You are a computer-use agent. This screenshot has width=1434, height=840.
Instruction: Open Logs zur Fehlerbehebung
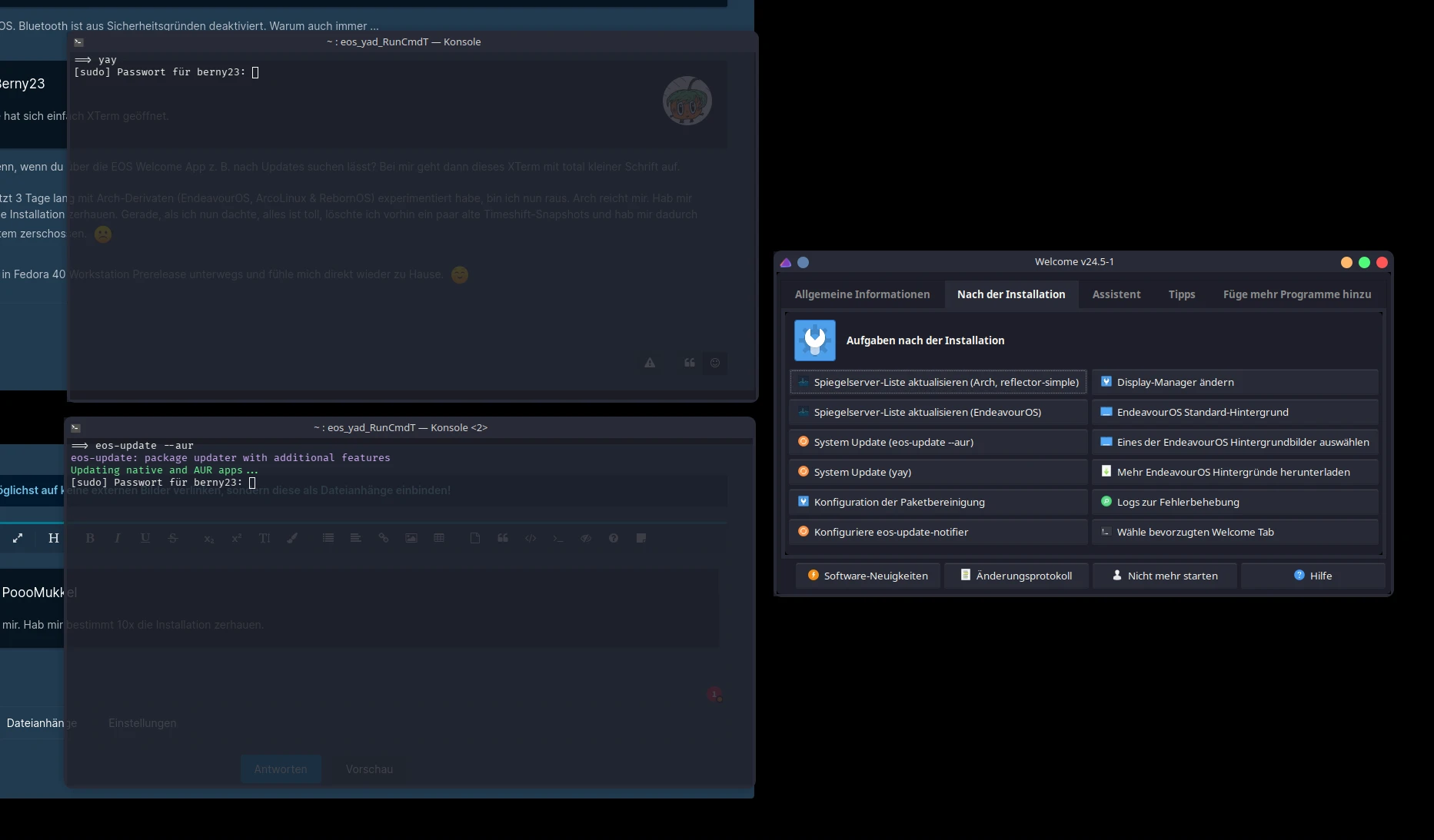coord(1235,502)
